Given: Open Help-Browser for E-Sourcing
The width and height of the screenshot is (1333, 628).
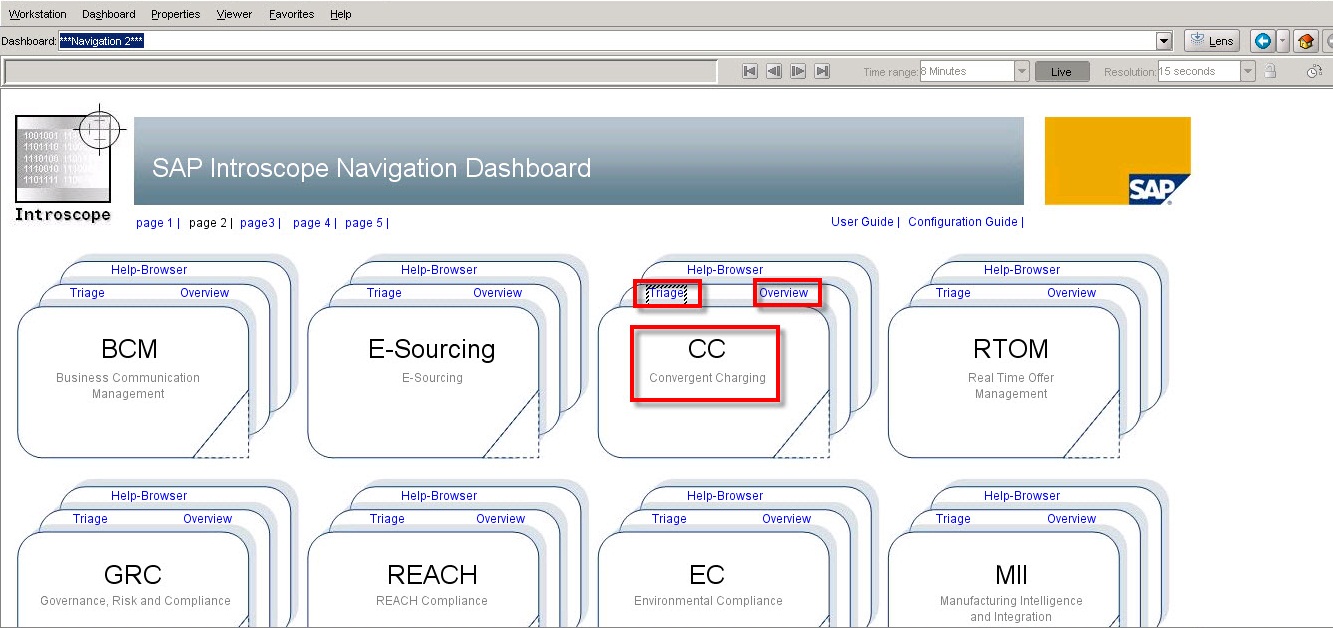Looking at the screenshot, I should tap(439, 270).
